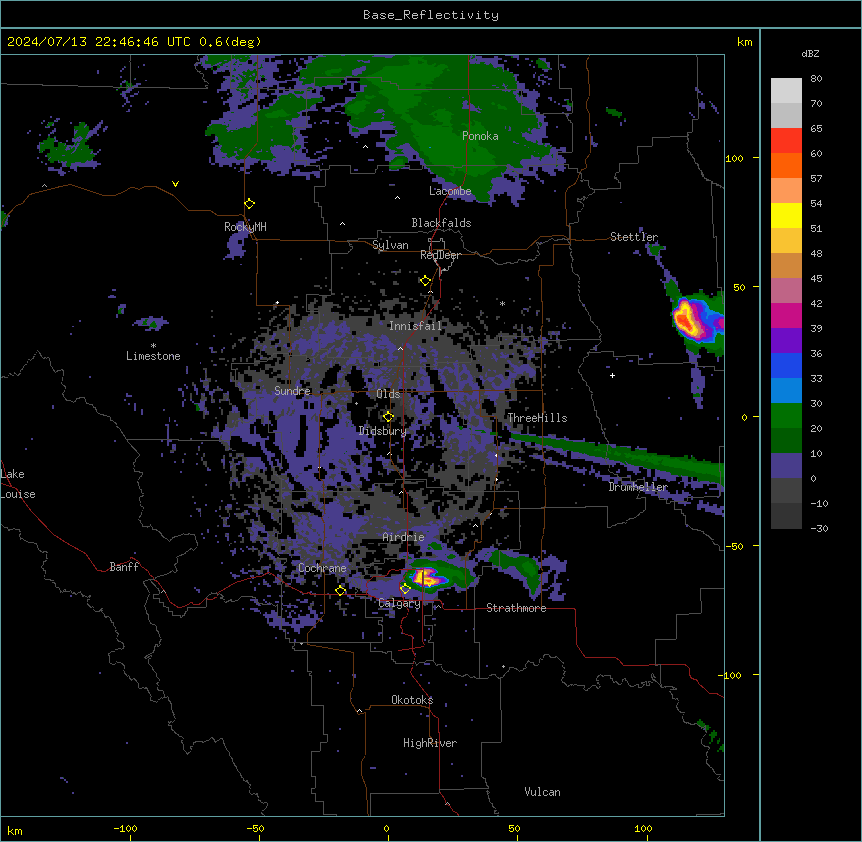Click the Blackfalds city label
This screenshot has width=862, height=842.
coord(441,223)
